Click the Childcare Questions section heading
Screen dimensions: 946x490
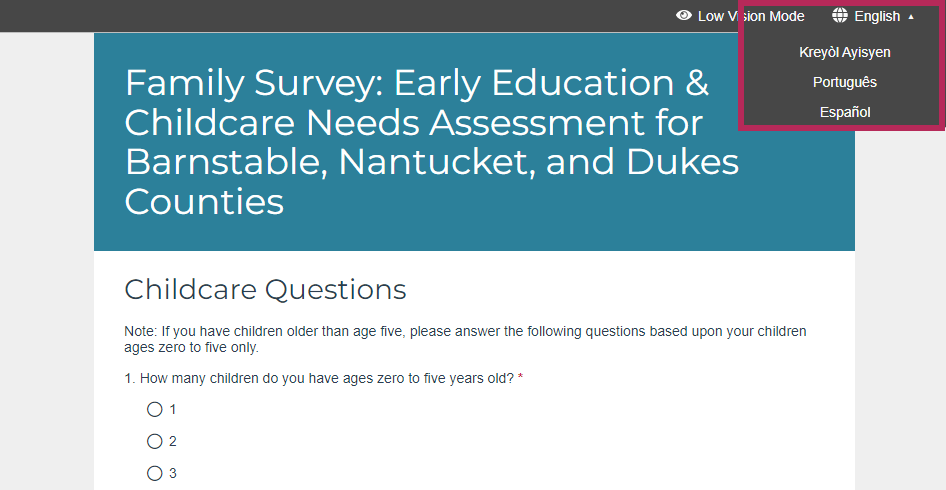click(265, 289)
